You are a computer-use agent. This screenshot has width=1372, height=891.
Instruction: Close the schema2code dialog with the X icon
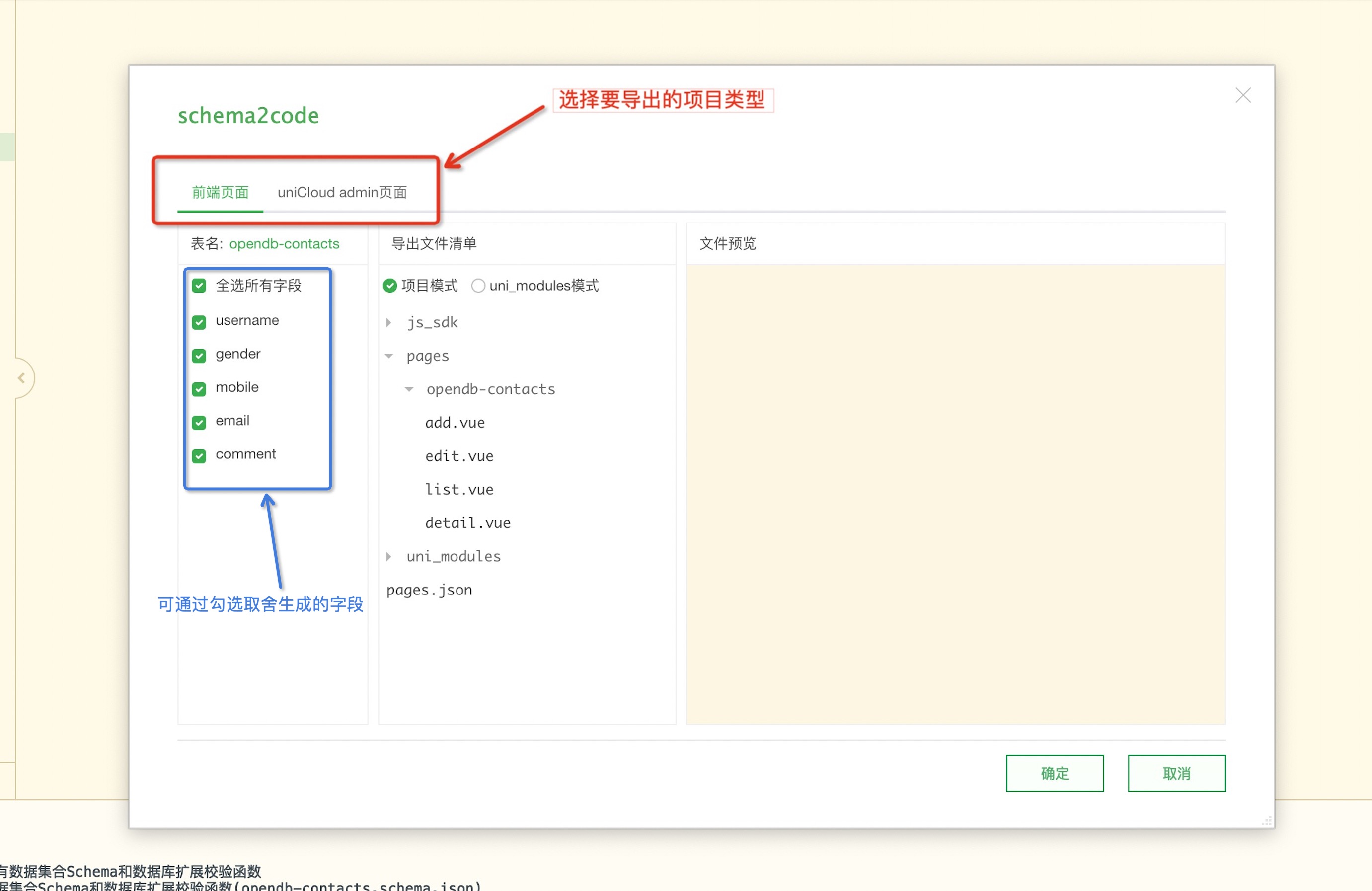click(1242, 95)
